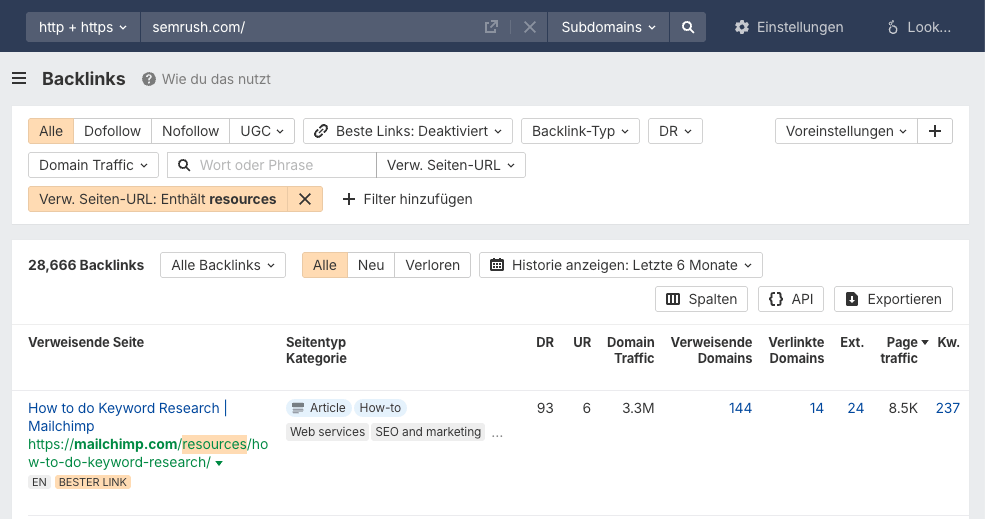Click the Wie du das nutzt link
Viewport: 985px width, 519px height.
click(x=216, y=79)
